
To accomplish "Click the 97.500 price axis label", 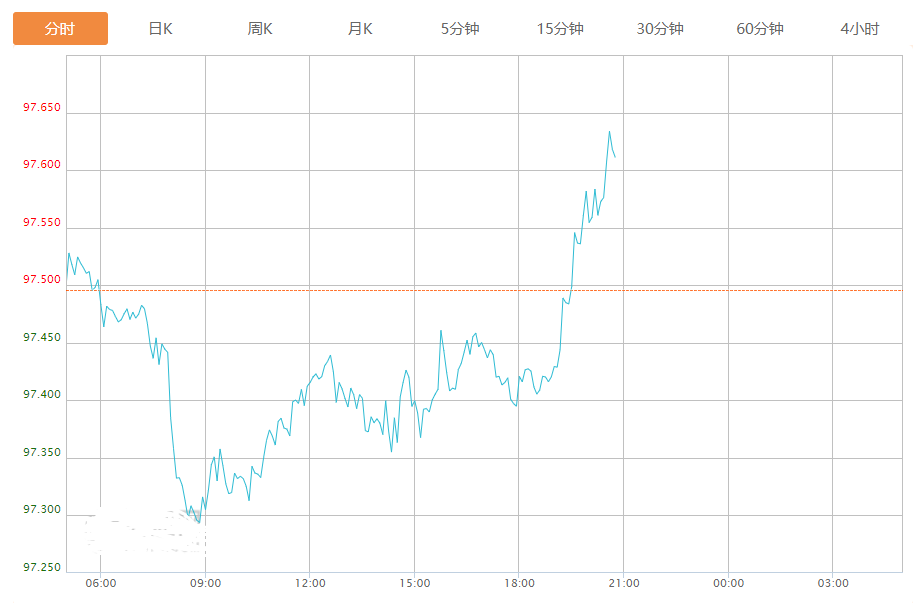I will pyautogui.click(x=42, y=280).
